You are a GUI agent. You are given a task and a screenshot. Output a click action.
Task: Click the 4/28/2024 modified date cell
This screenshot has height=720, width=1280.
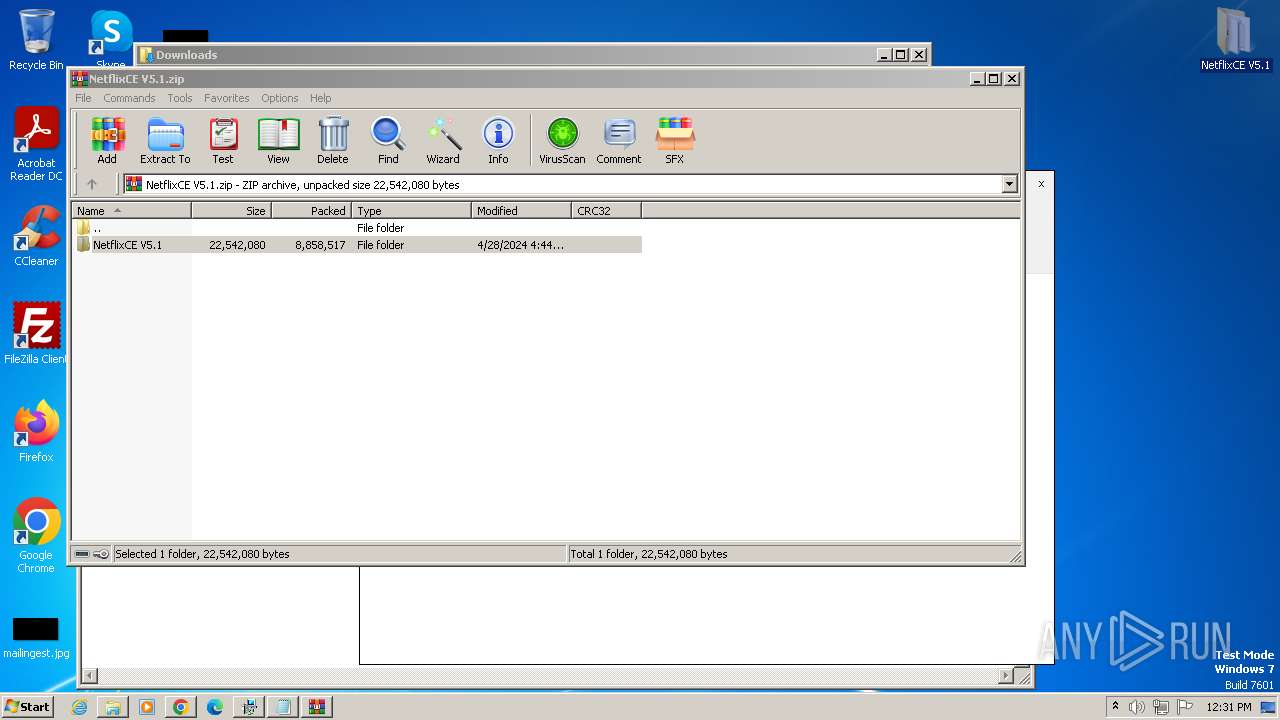pos(520,245)
